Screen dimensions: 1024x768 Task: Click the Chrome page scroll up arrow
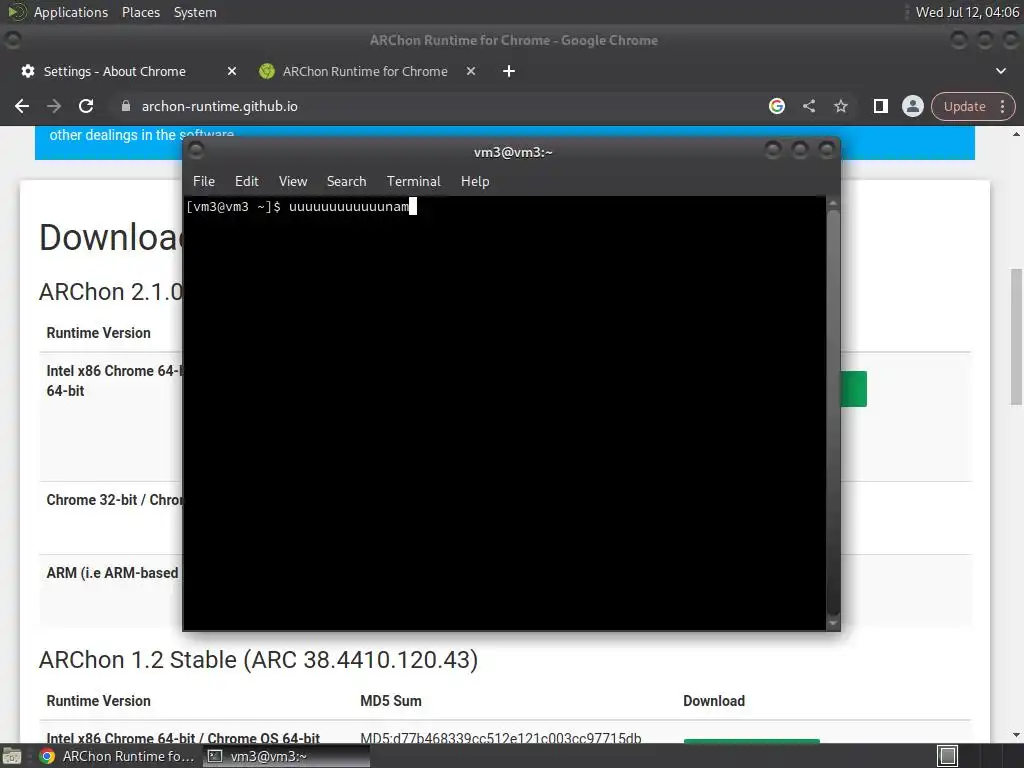pyautogui.click(x=1016, y=134)
